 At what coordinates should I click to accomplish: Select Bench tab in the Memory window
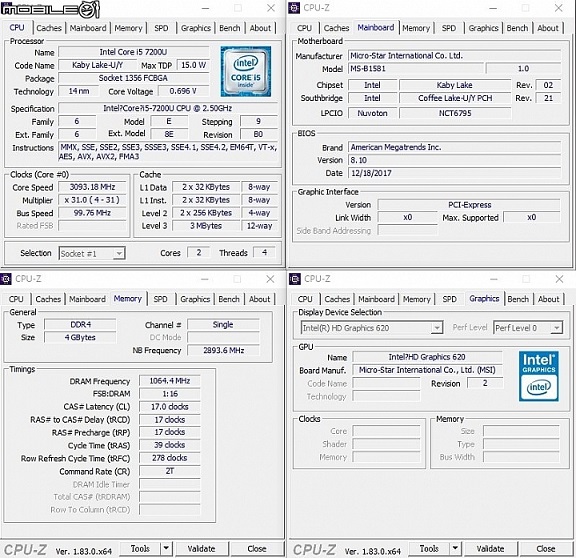229,299
